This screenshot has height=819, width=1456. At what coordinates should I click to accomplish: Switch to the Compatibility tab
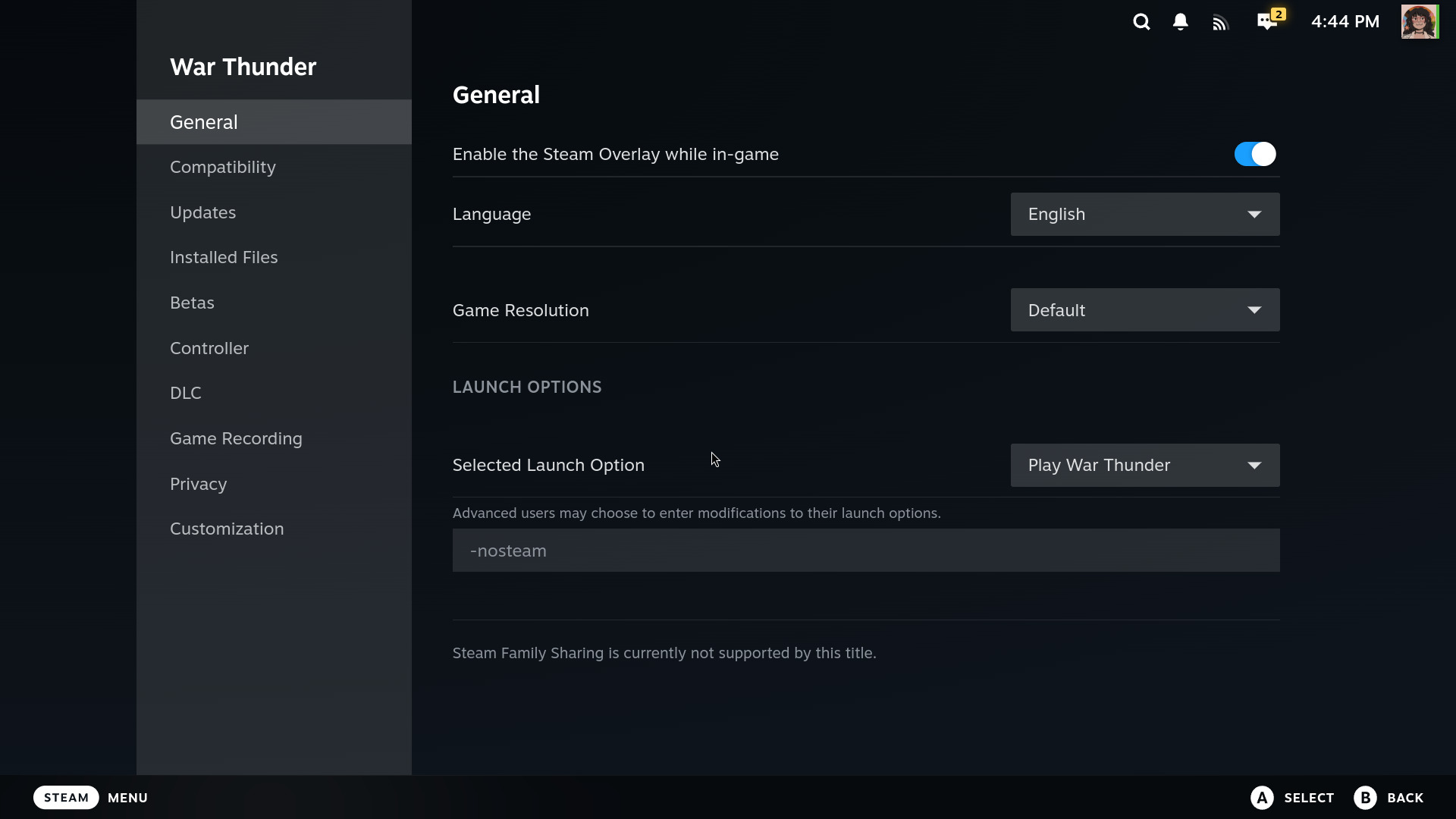click(223, 167)
